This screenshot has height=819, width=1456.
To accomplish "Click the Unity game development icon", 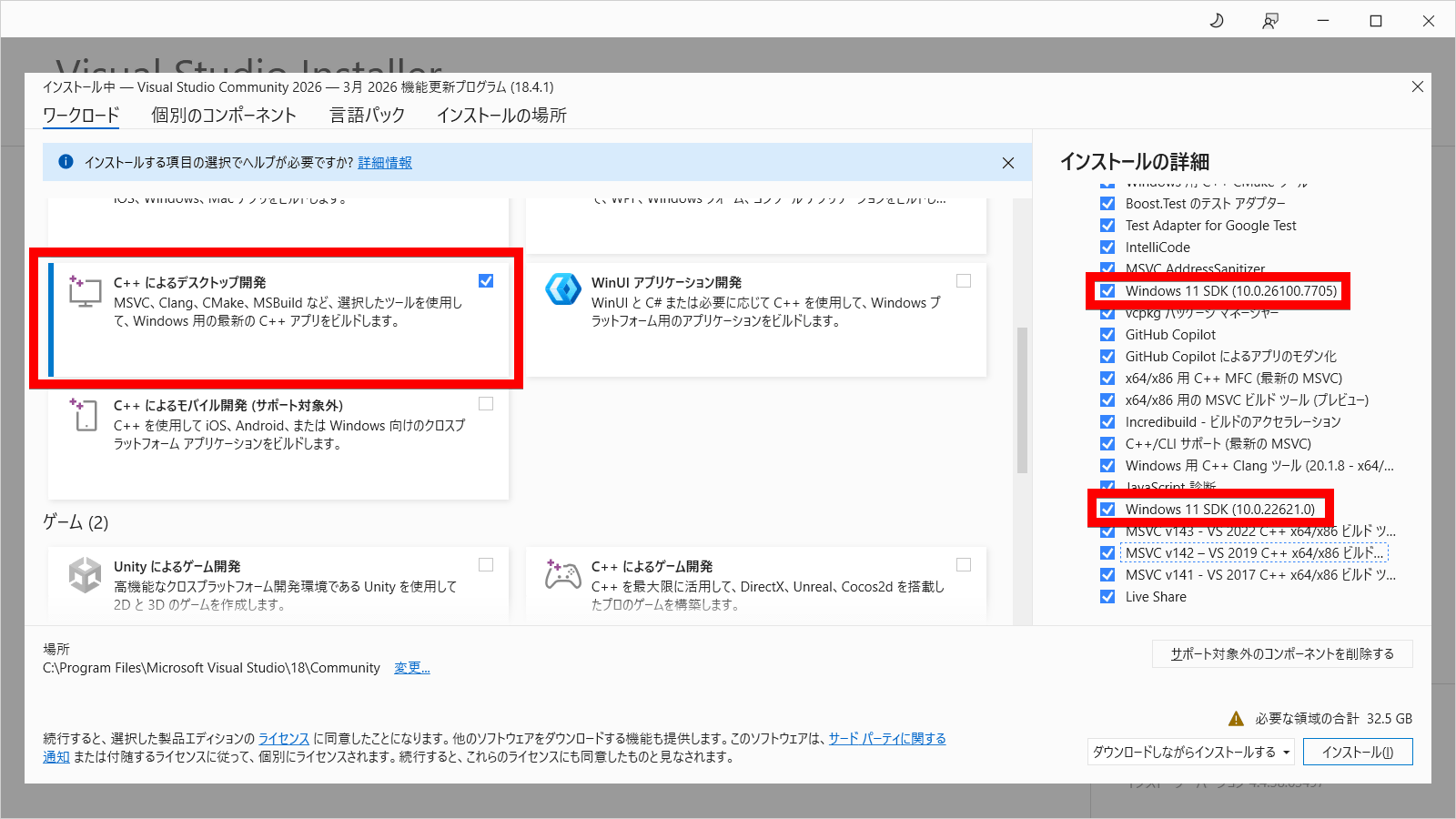I will click(85, 575).
